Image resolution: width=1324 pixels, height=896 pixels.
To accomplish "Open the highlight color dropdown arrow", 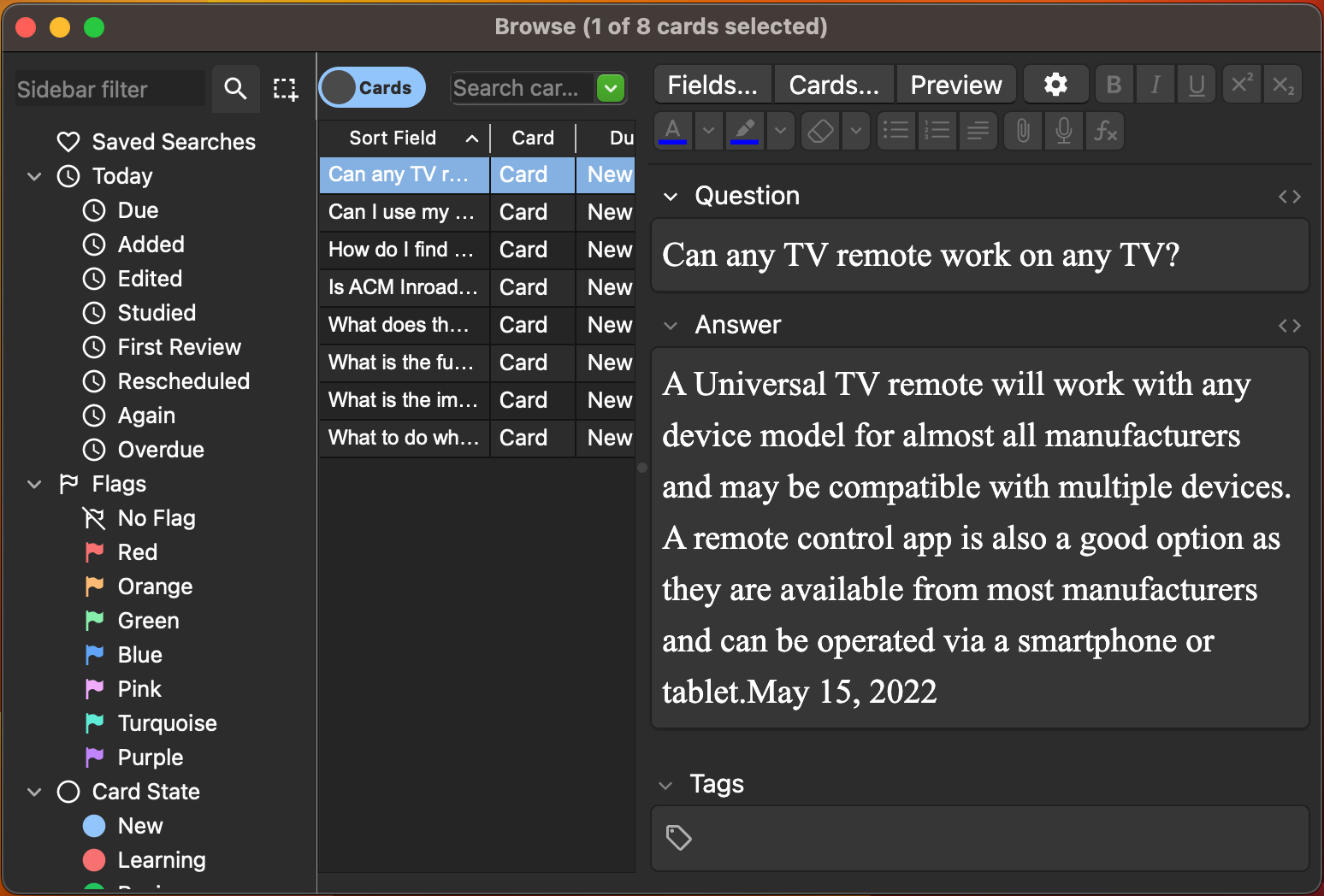I will click(779, 131).
